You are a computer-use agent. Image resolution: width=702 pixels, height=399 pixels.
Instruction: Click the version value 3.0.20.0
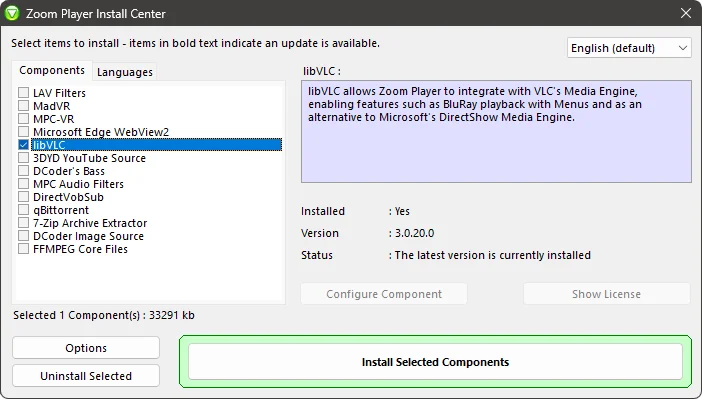click(x=414, y=233)
